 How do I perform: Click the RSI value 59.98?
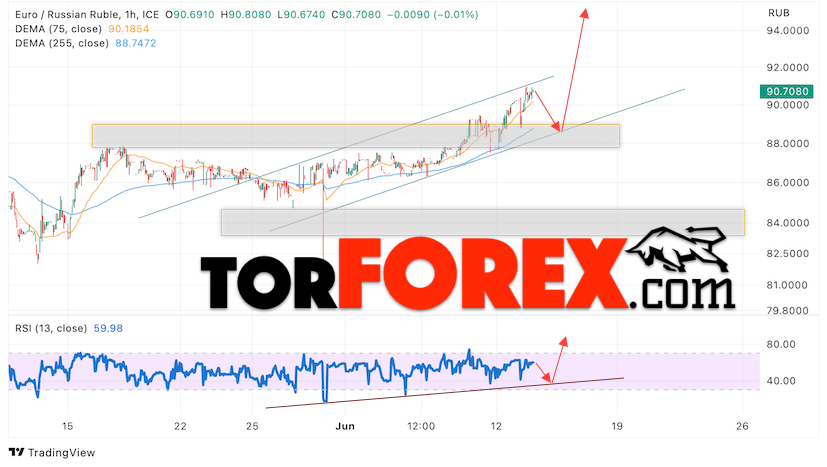tap(108, 328)
